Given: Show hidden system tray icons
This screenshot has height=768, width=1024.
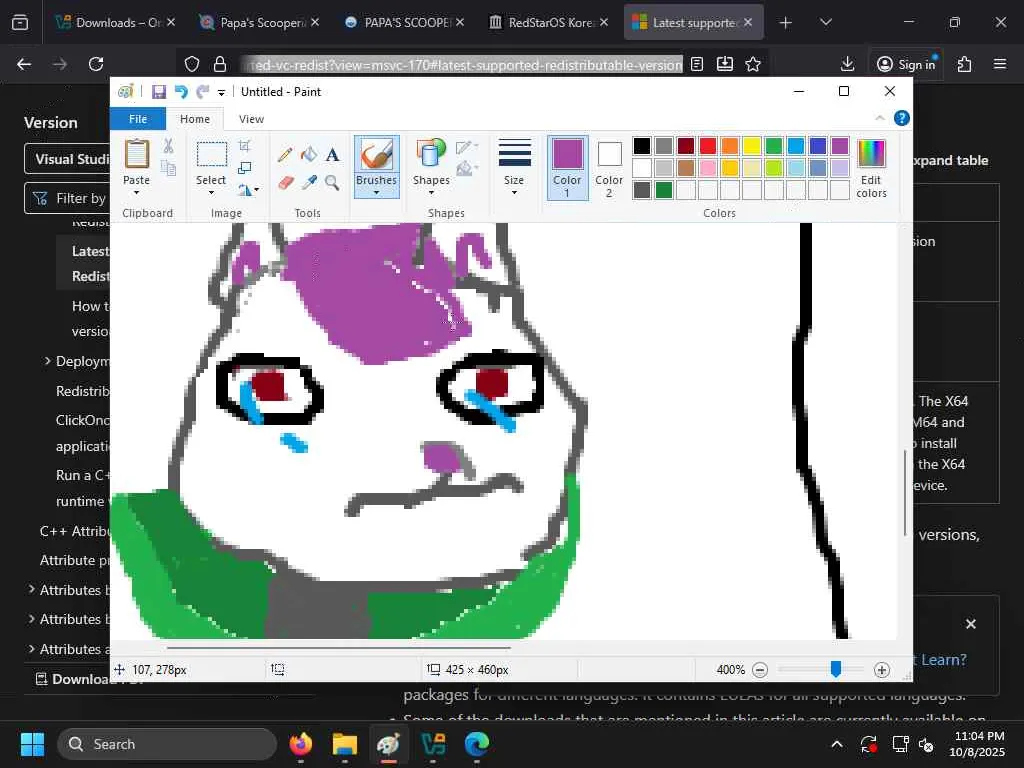Looking at the screenshot, I should (x=837, y=744).
